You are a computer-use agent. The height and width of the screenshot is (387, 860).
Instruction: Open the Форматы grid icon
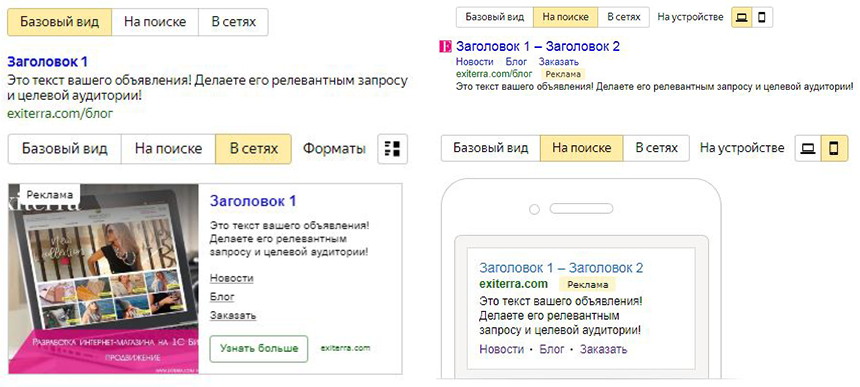click(x=392, y=149)
